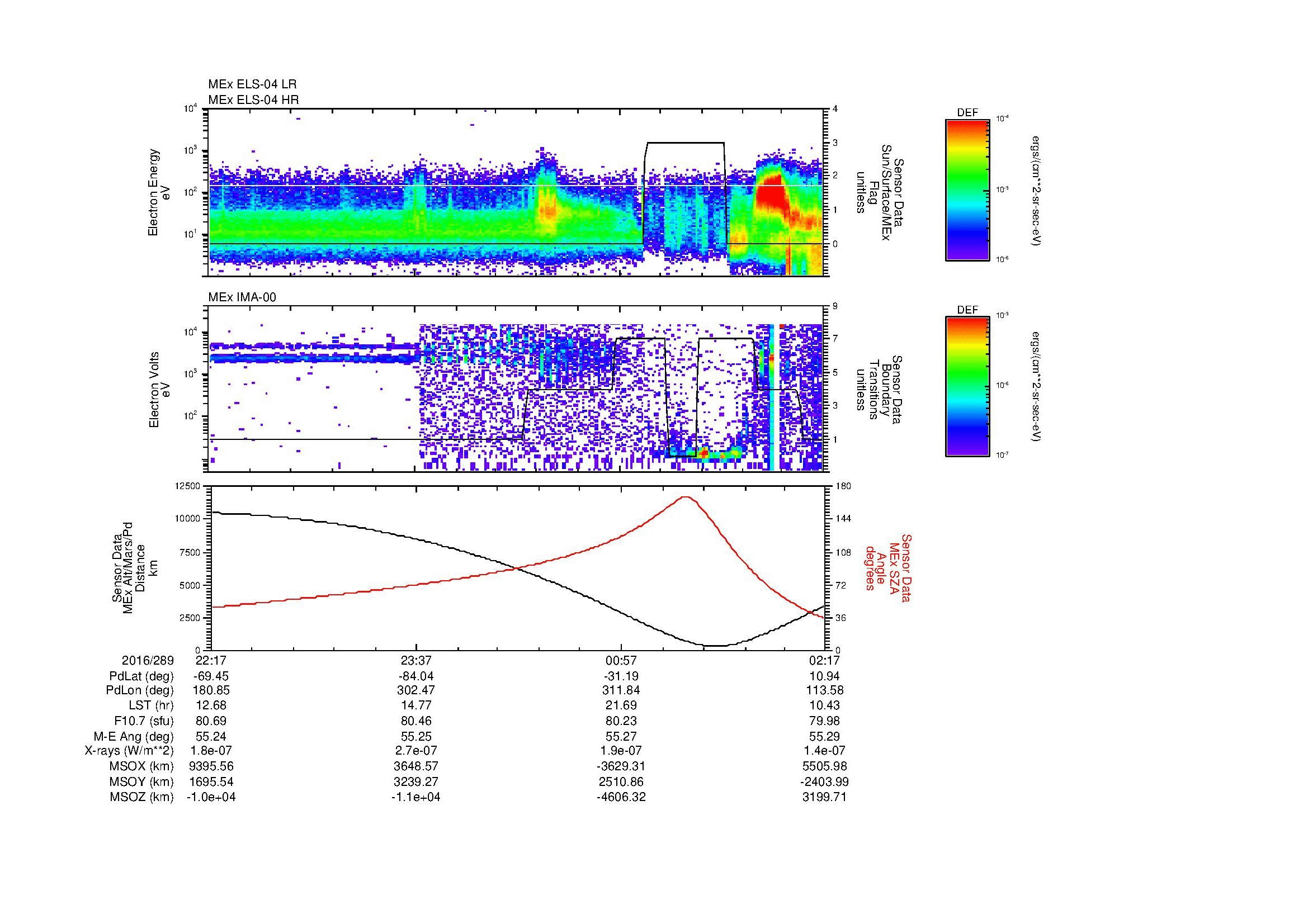Click the PdLat value 10.94

point(824,676)
